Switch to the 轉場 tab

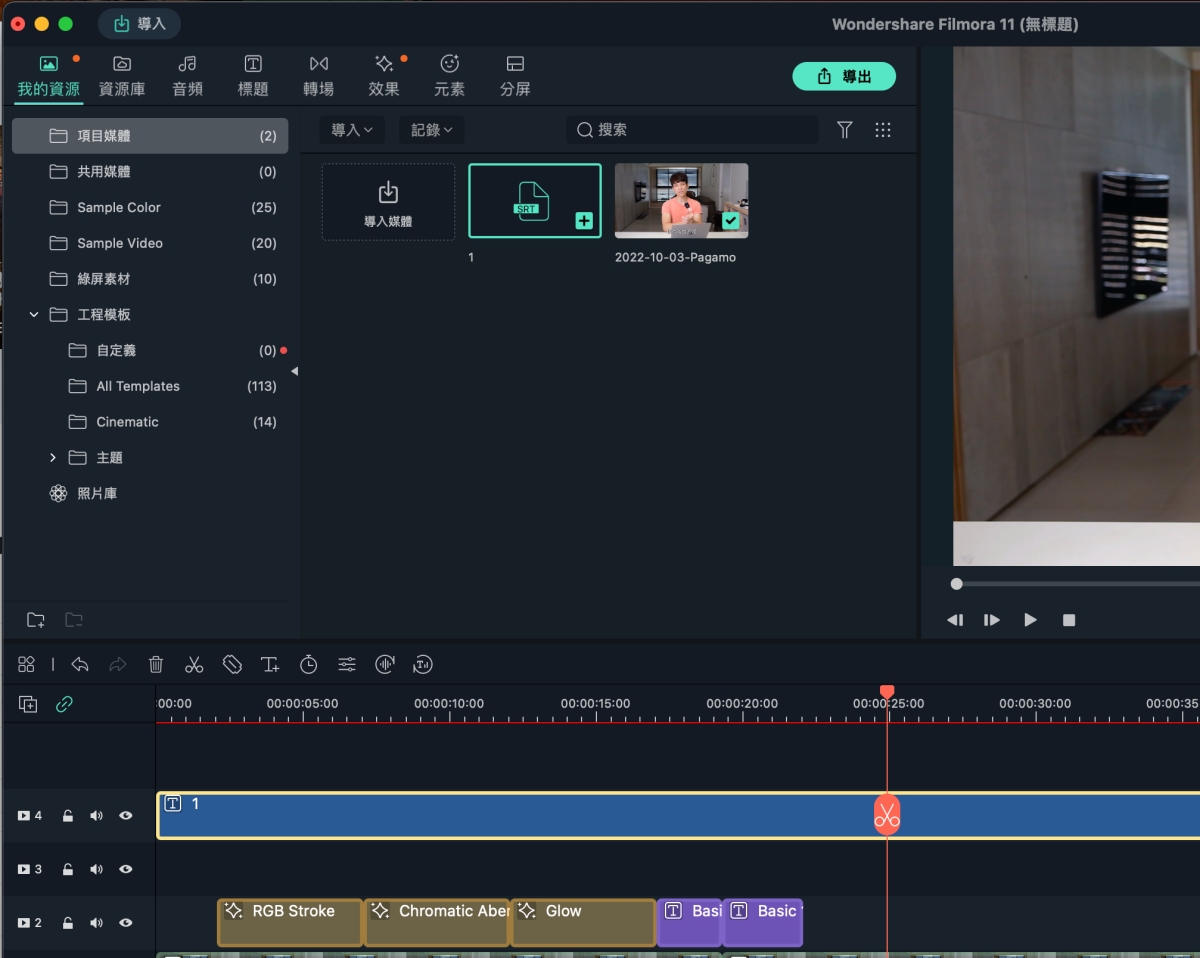318,76
